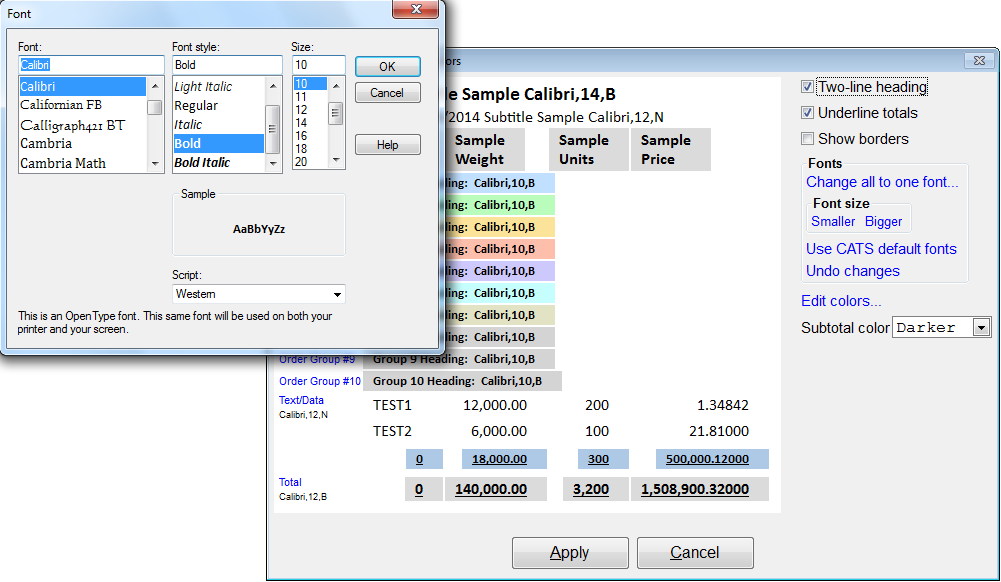Image resolution: width=1001 pixels, height=582 pixels.
Task: Expand the Subtotal color dropdown
Action: coord(981,328)
